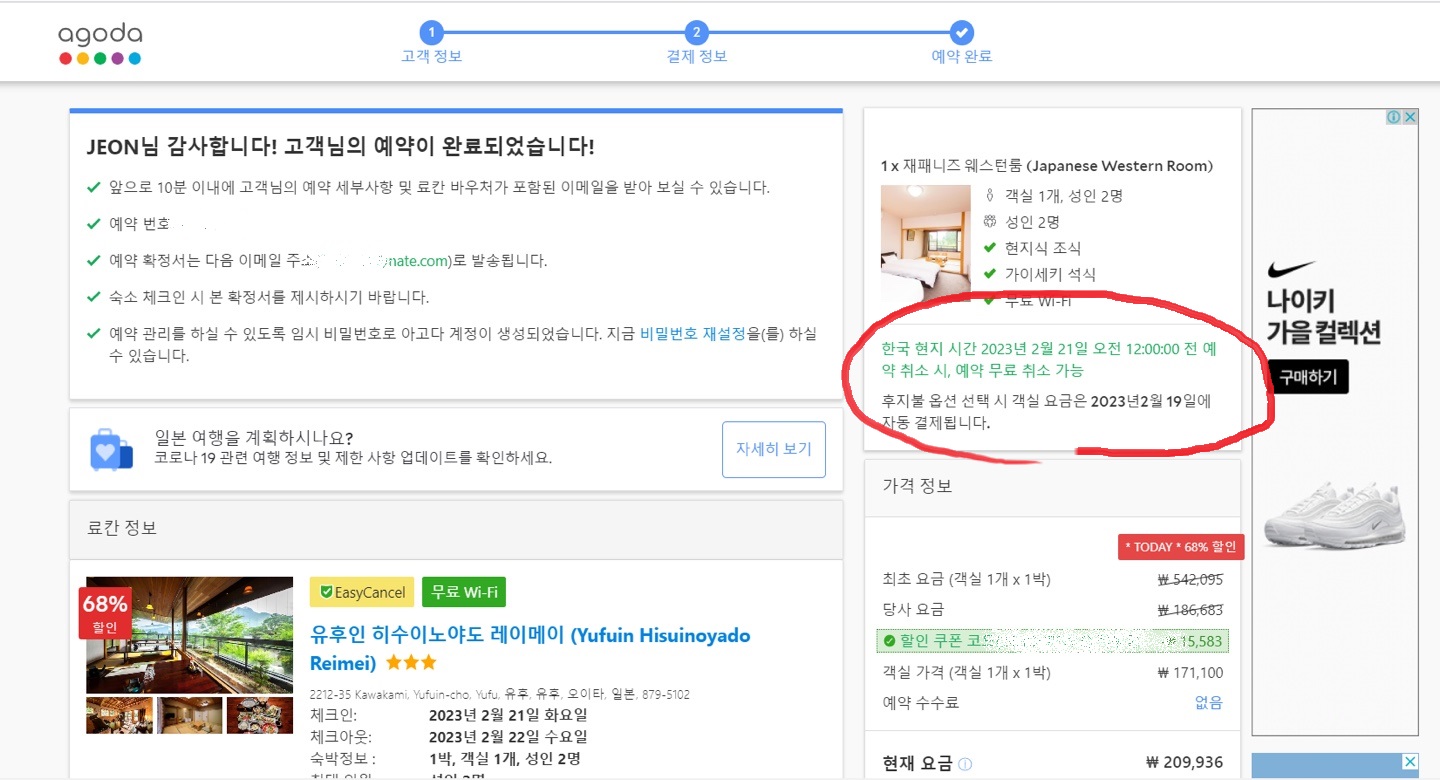Select the green 무료 Wi-Fi badge
The image size is (1440, 780).
pyautogui.click(x=464, y=592)
